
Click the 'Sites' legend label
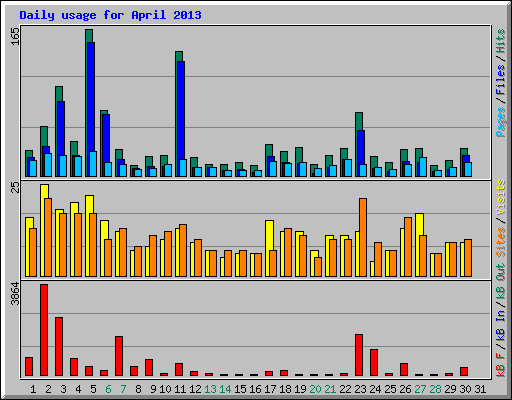pos(501,242)
